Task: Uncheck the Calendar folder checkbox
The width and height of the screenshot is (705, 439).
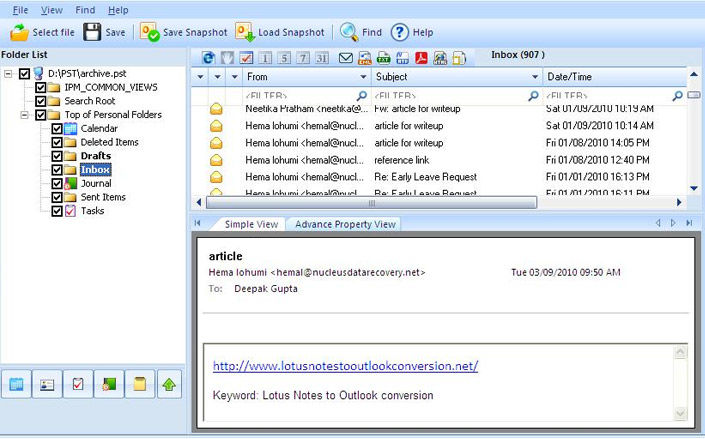Action: tap(57, 129)
